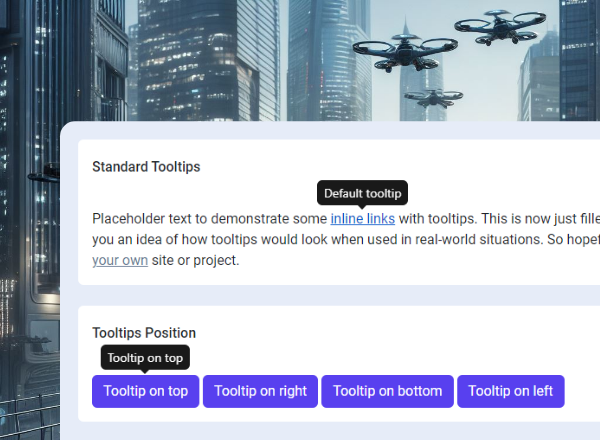
Task: Open the "your own" link
Action: click(120, 261)
